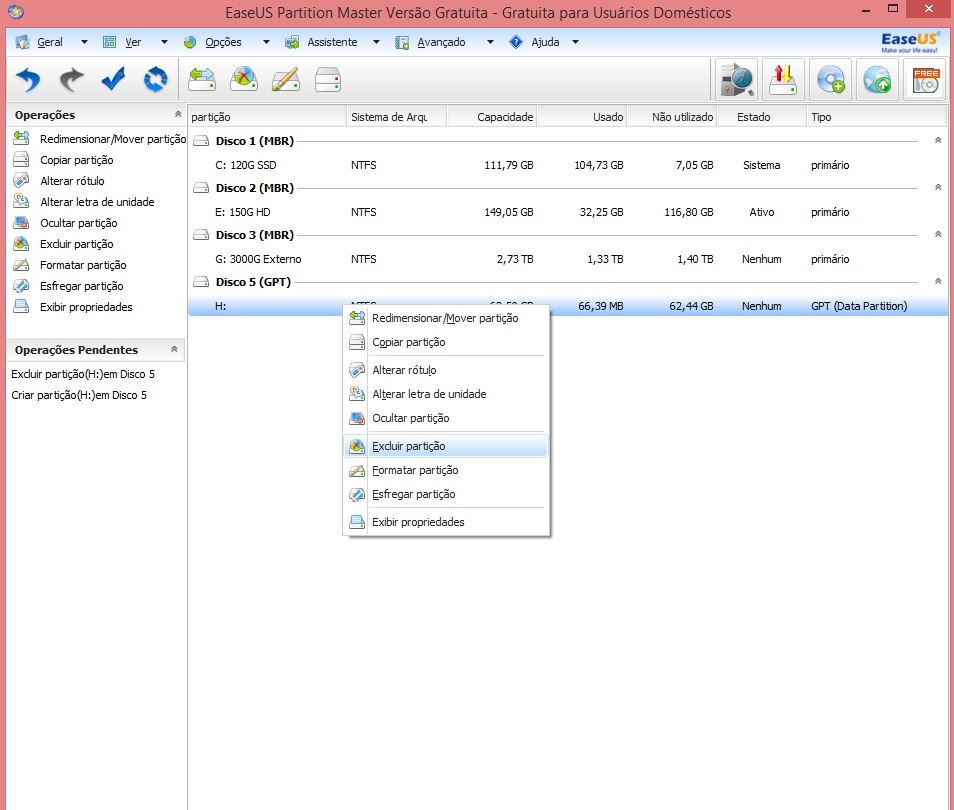Collapse the Operações panel
The height and width of the screenshot is (810, 954).
(178, 114)
